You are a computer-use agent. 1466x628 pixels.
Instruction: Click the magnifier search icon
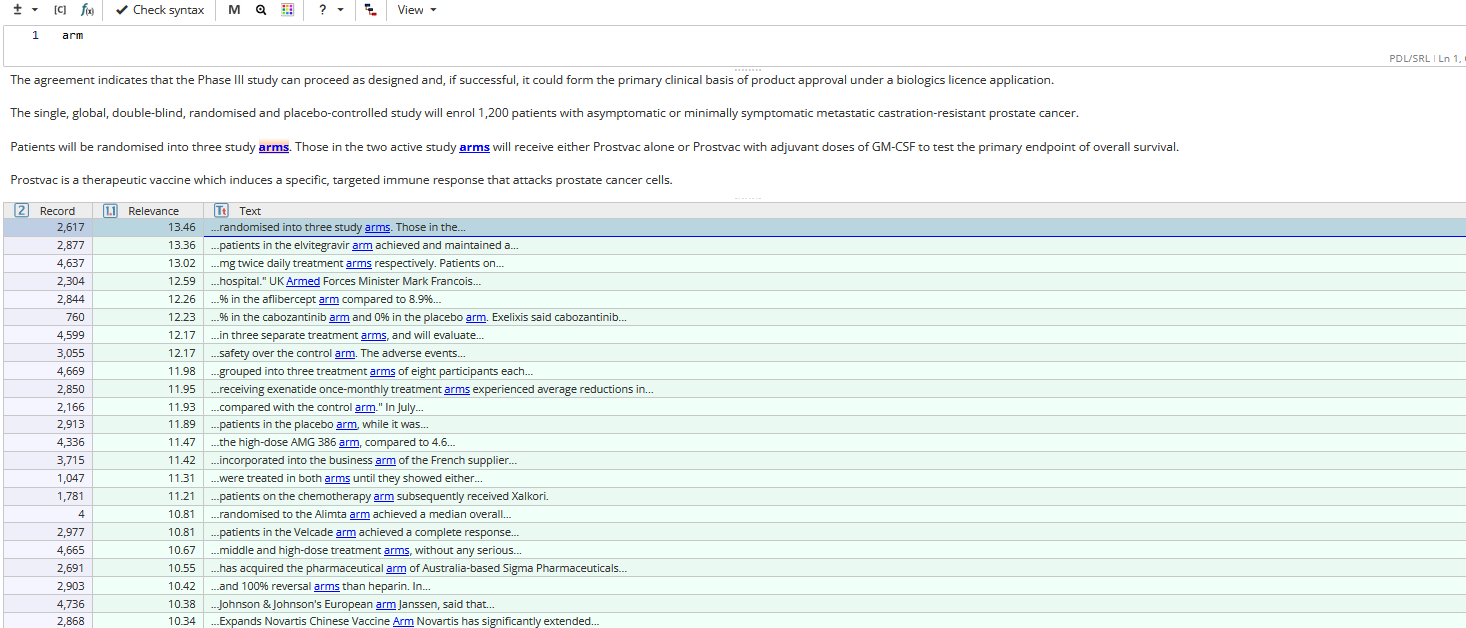(x=261, y=10)
